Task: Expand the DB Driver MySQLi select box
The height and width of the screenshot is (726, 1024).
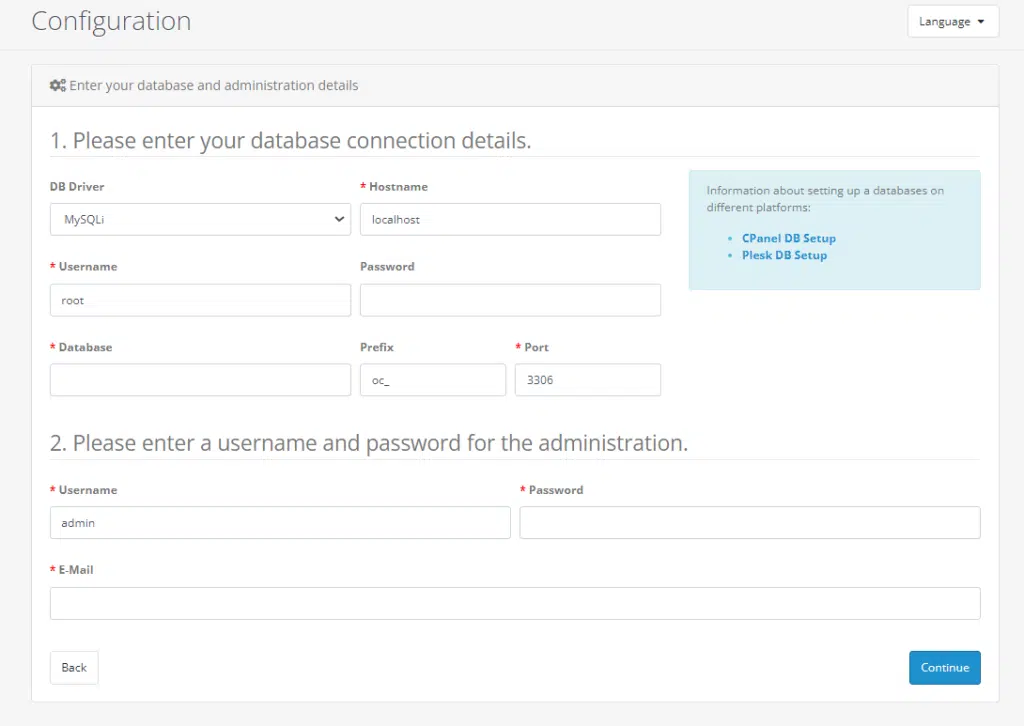Action: tap(200, 220)
